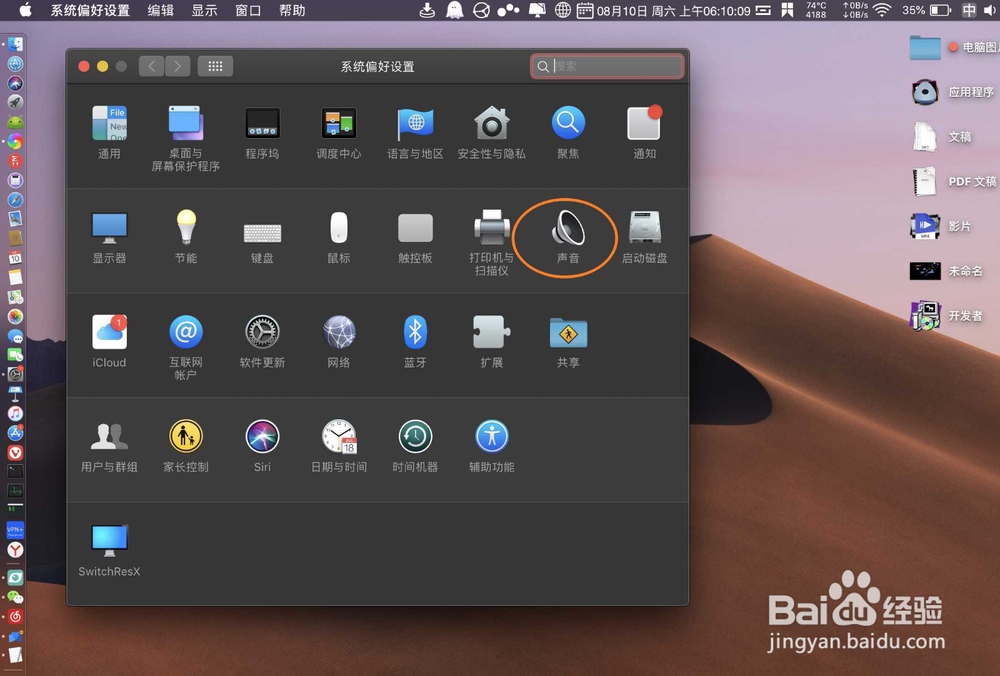Open the red Vivaldi Dock icon
This screenshot has width=1000, height=676.
[x=15, y=453]
